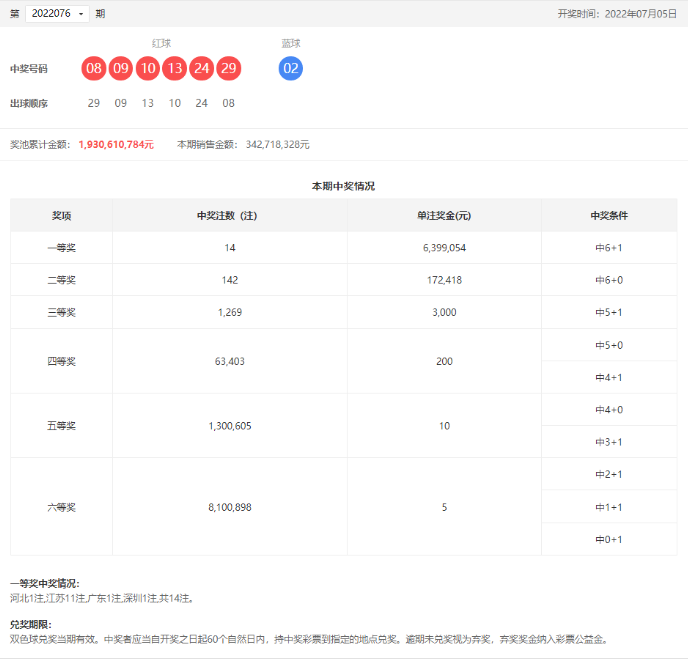Click the 六等奖 row label

(x=61, y=508)
